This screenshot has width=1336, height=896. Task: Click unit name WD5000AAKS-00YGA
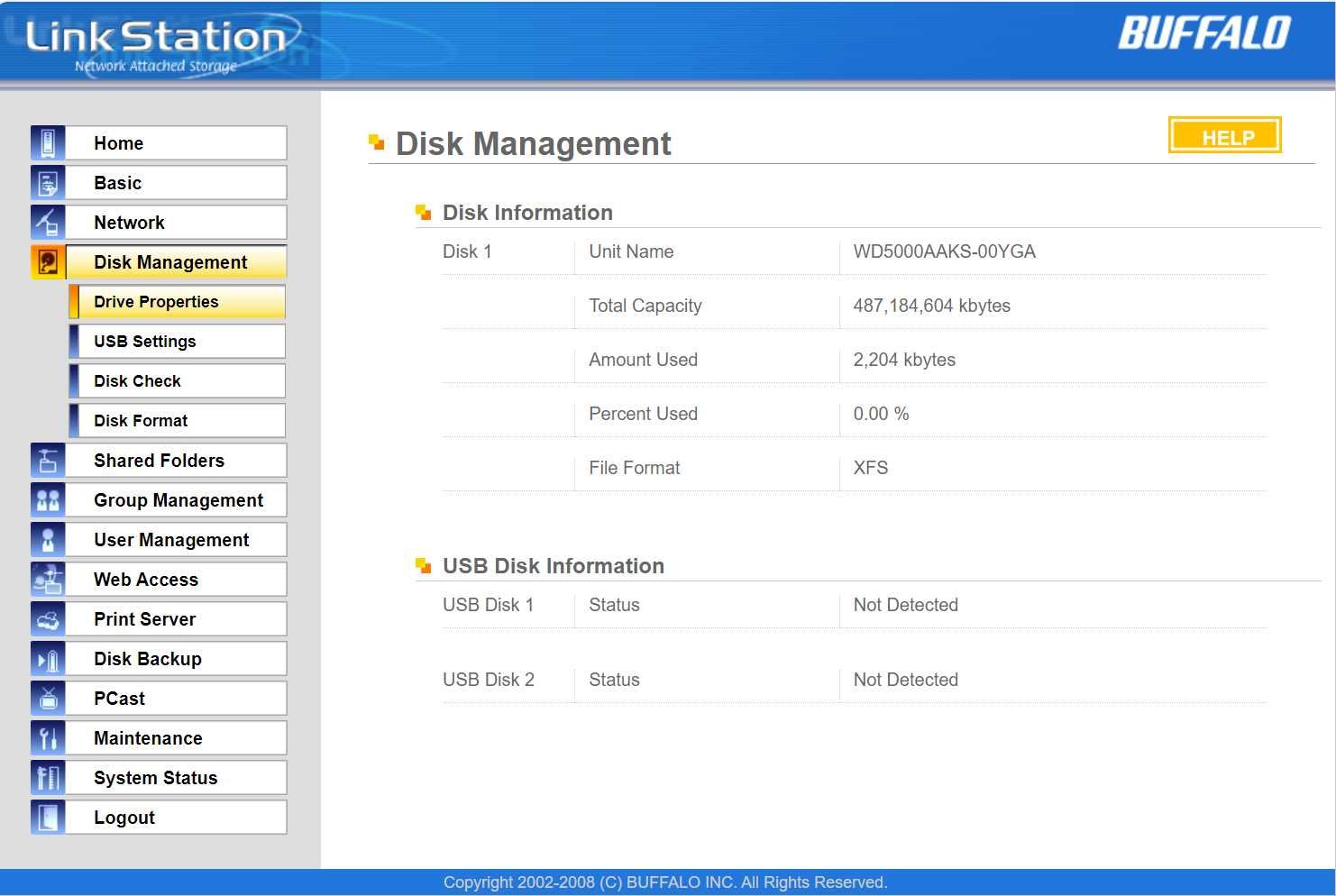tap(944, 251)
